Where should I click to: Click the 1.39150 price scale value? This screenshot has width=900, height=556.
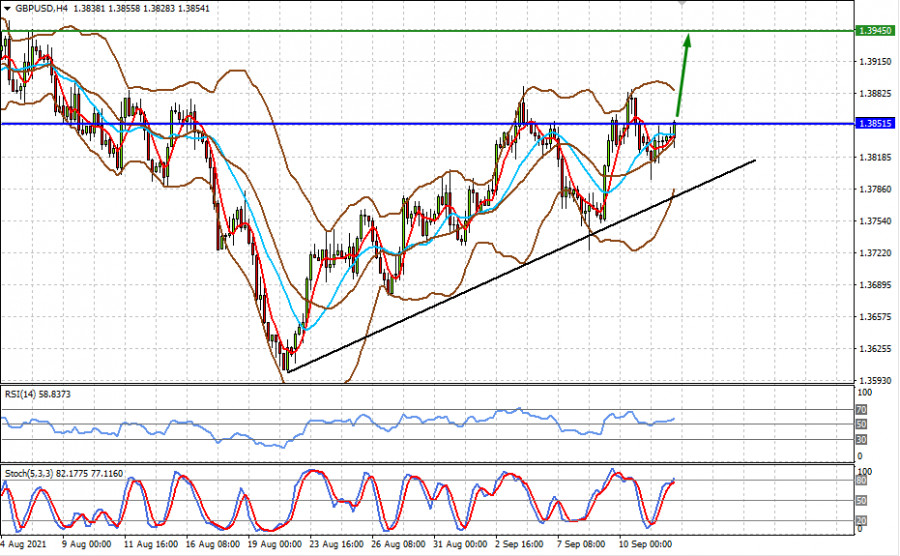pos(875,61)
